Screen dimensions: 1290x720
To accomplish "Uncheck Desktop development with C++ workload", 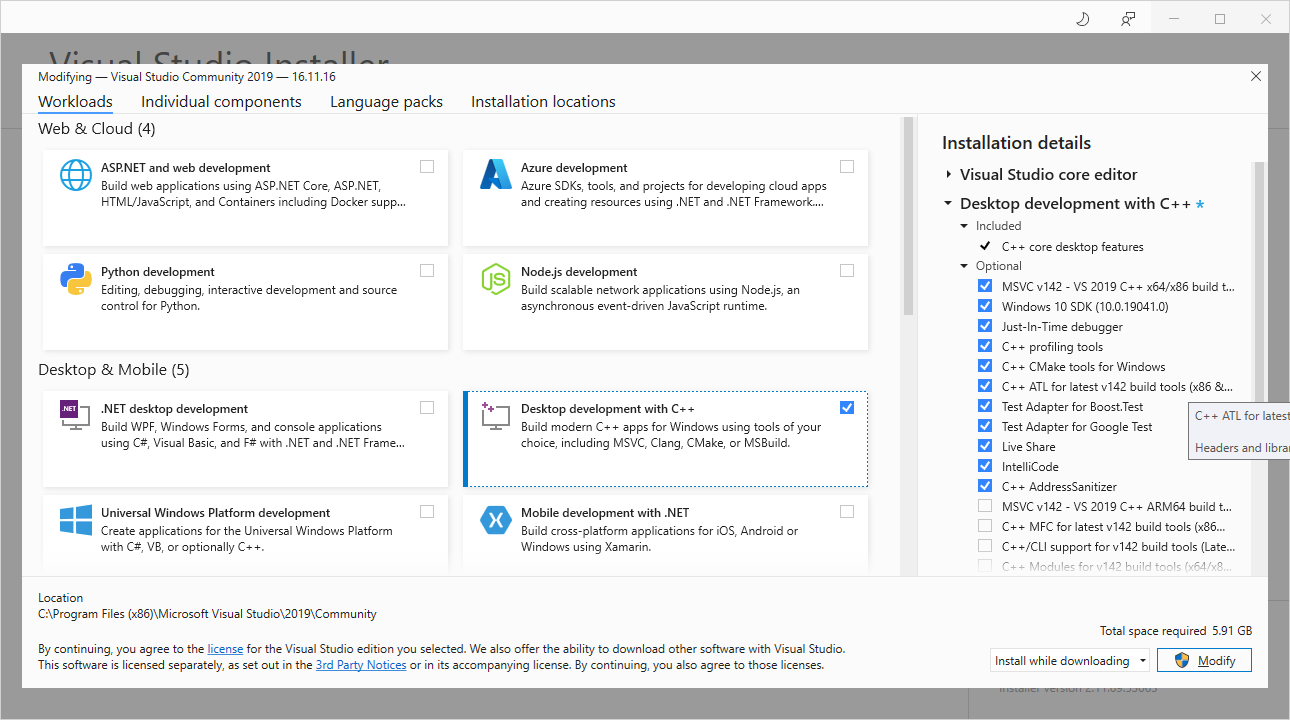I will click(x=847, y=408).
